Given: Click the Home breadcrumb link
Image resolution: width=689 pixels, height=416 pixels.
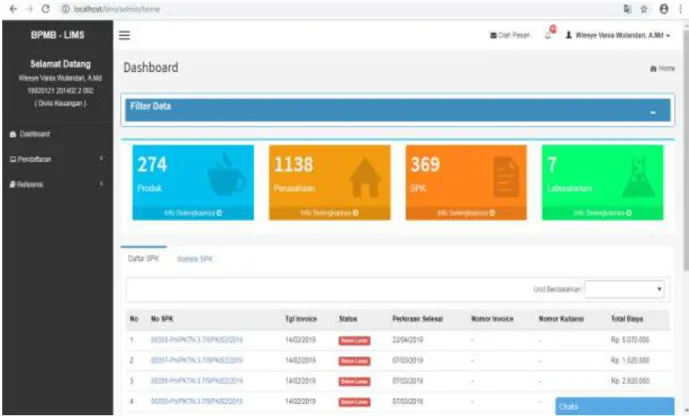Looking at the screenshot, I should click(x=663, y=69).
